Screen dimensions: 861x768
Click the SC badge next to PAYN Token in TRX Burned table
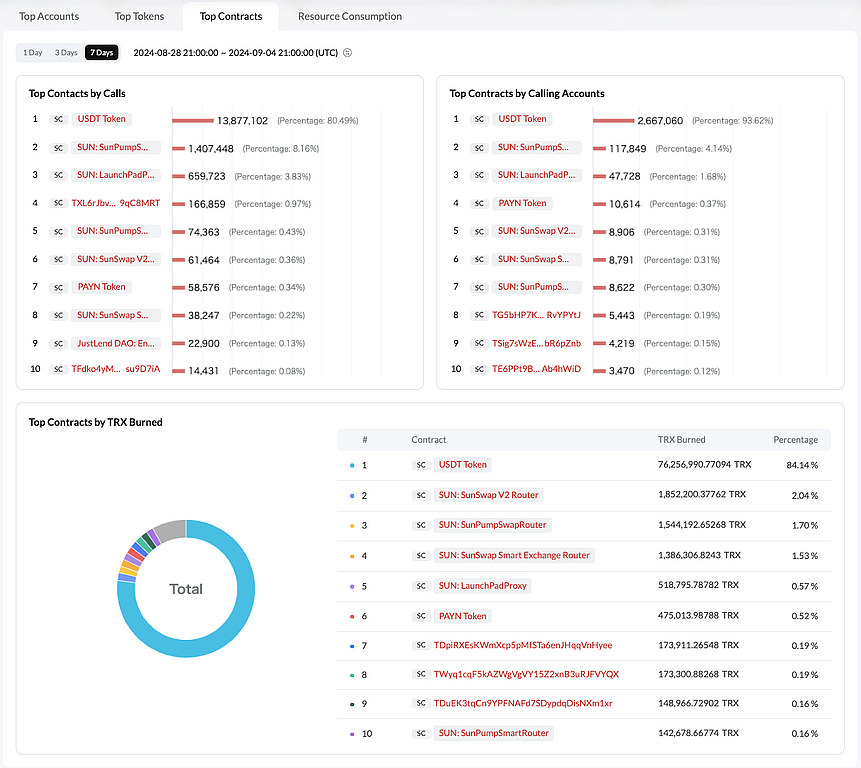tap(420, 616)
